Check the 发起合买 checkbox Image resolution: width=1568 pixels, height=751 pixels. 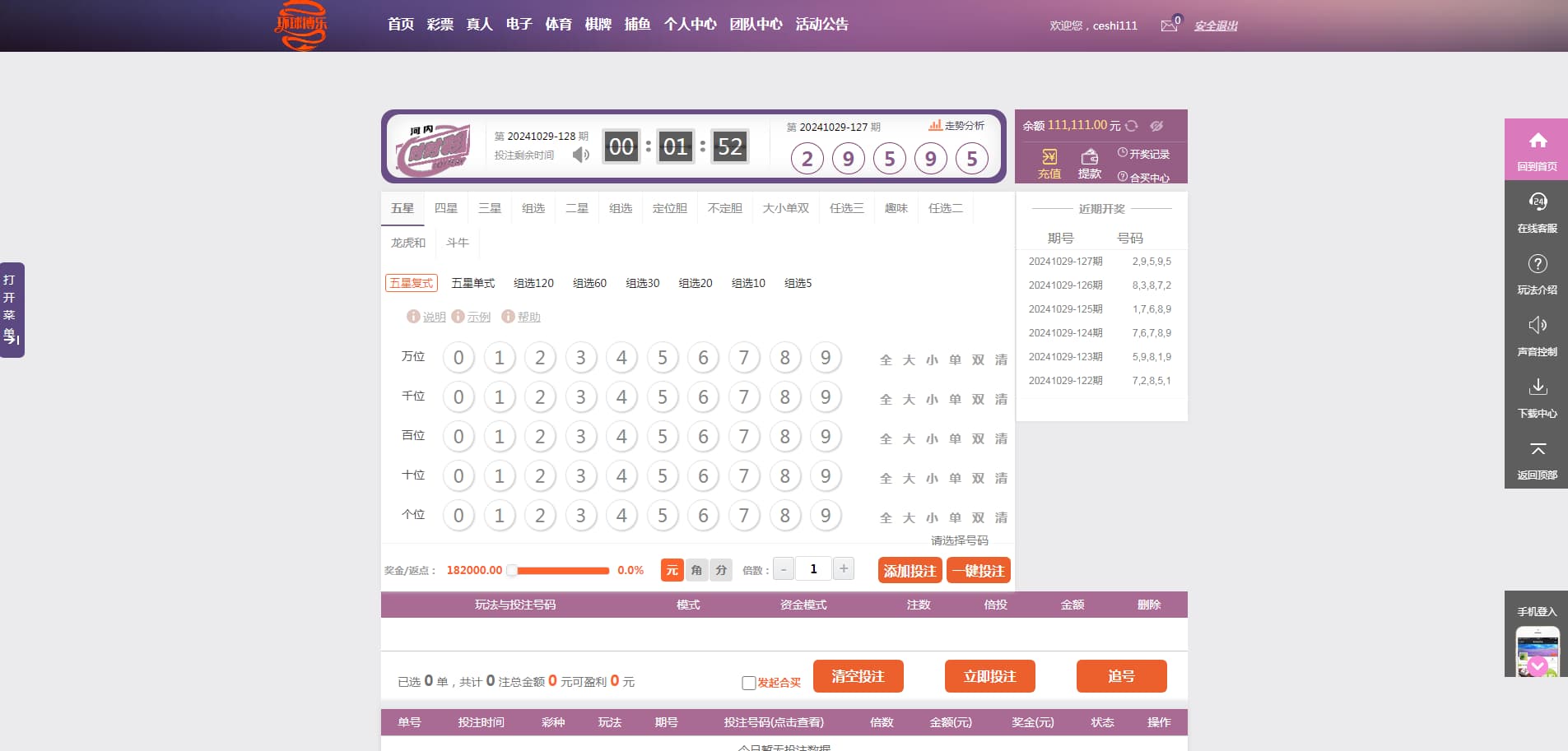coord(748,683)
